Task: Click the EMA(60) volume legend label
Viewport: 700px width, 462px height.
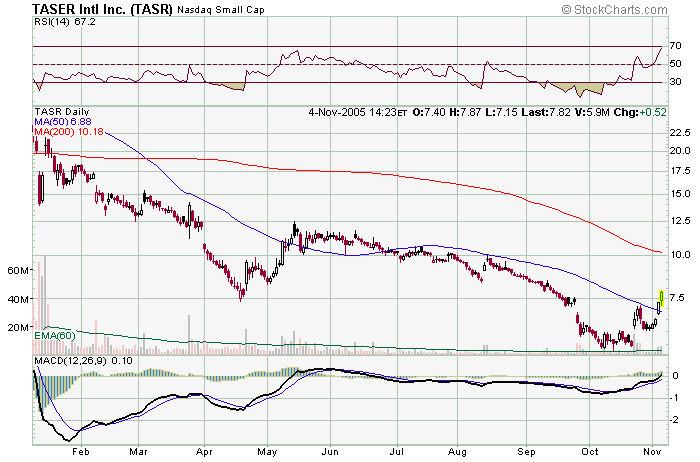Action: [x=55, y=335]
